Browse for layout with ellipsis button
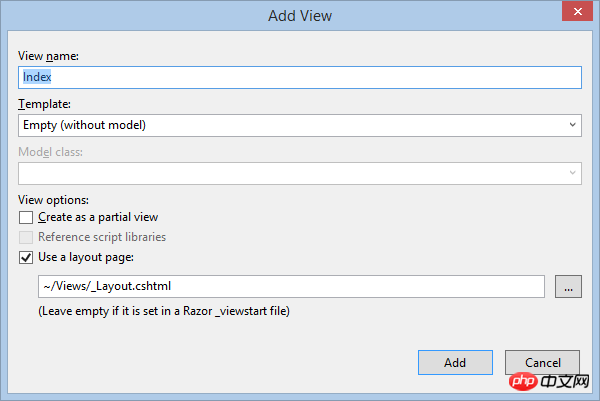 (568, 286)
